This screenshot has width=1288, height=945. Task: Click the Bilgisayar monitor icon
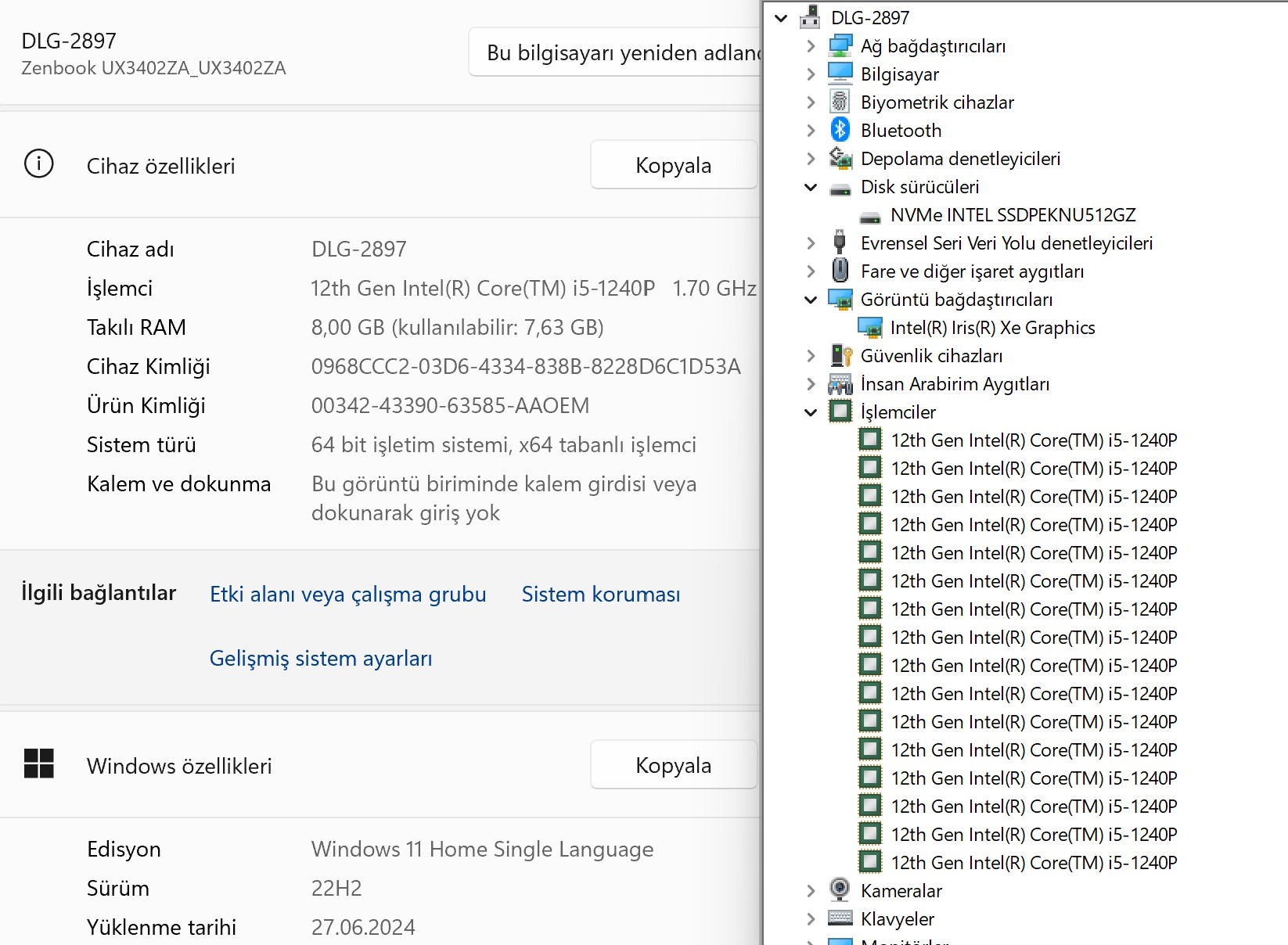(x=840, y=74)
